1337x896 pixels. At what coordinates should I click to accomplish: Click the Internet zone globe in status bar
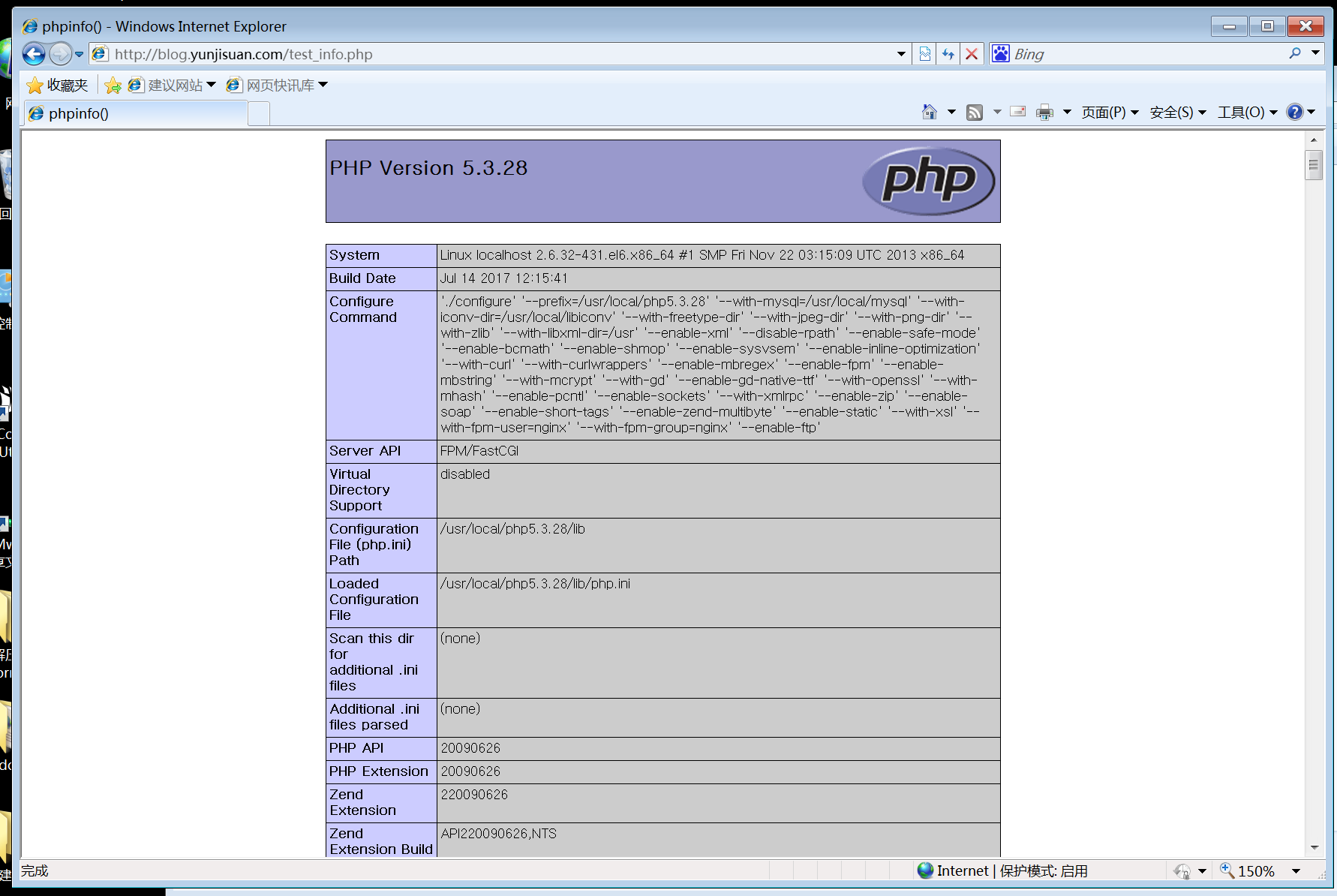[925, 870]
